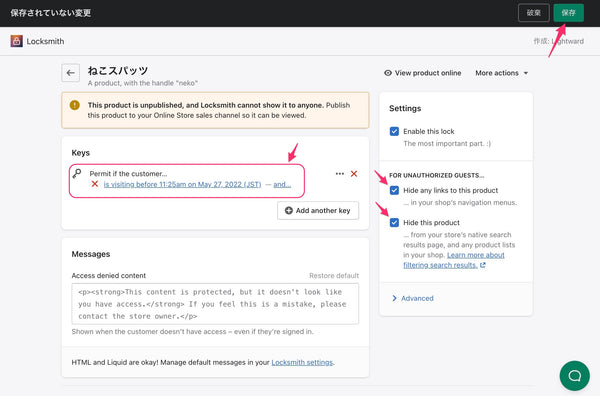Click the 'and...' condition link
The width and height of the screenshot is (600, 396).
[282, 184]
